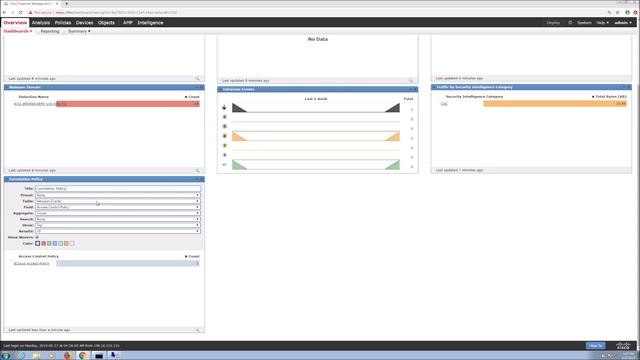This screenshot has width=640, height=360.
Task: Open a new browser tab
Action: 67,4
